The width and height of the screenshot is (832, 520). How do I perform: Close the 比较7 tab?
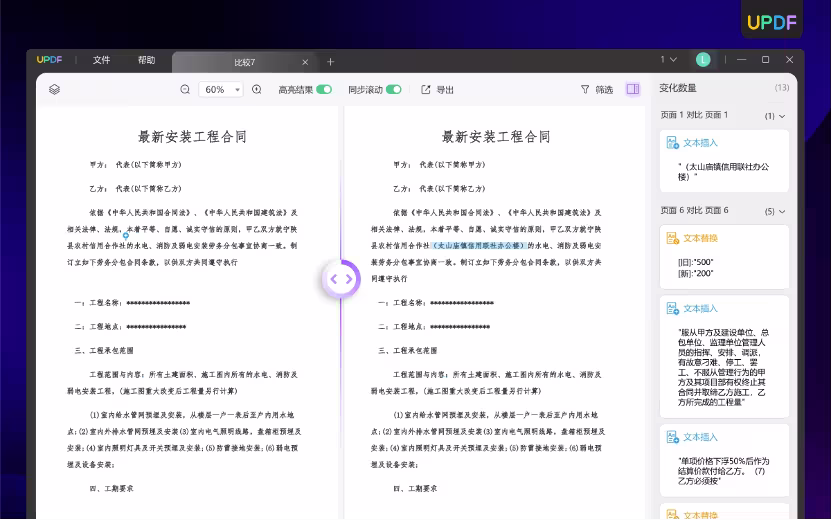(x=305, y=62)
